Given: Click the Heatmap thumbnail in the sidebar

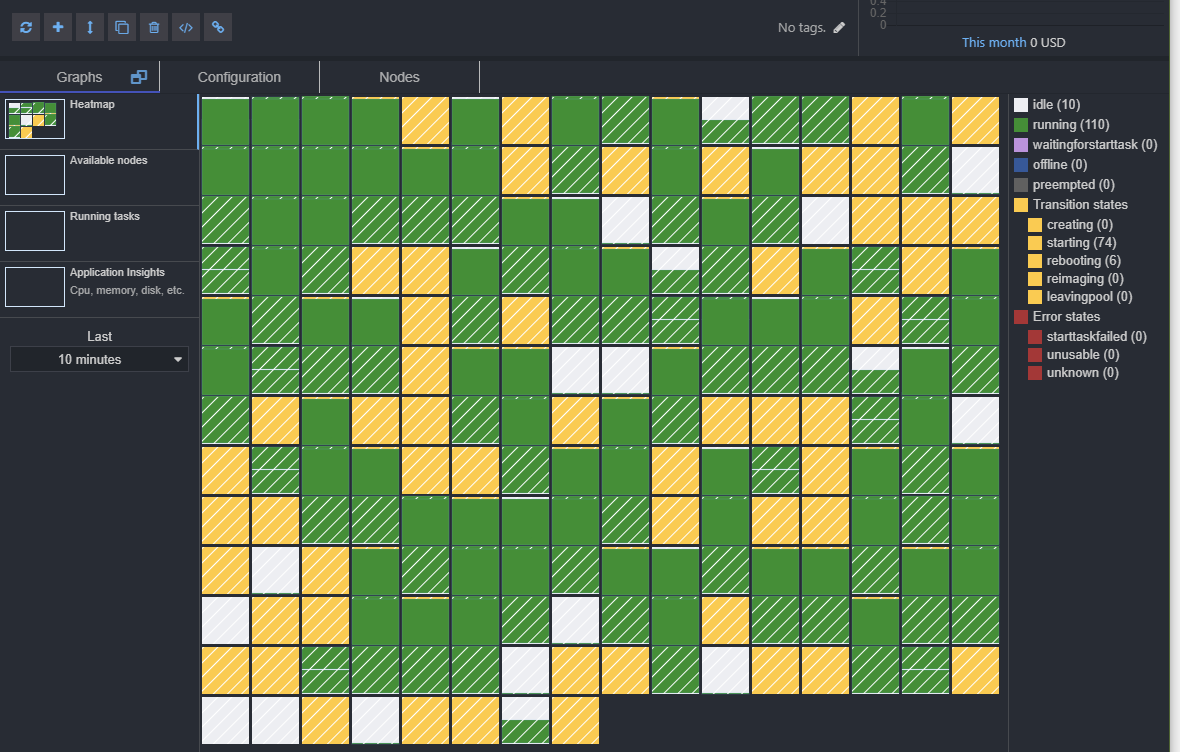Looking at the screenshot, I should click(35, 119).
